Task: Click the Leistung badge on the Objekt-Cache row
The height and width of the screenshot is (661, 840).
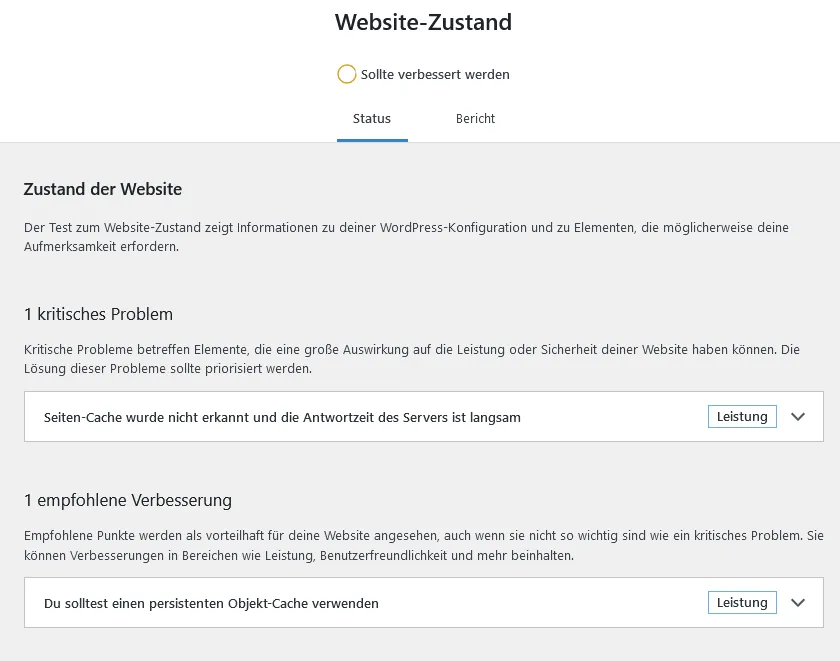Action: [742, 603]
